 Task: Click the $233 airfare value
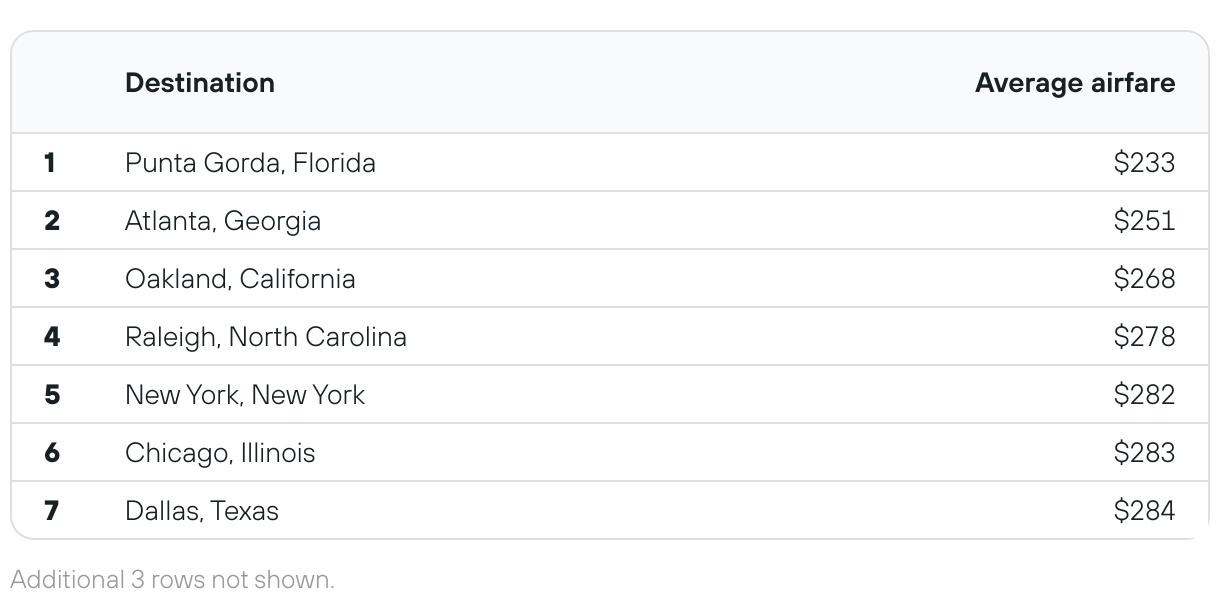tap(1145, 162)
